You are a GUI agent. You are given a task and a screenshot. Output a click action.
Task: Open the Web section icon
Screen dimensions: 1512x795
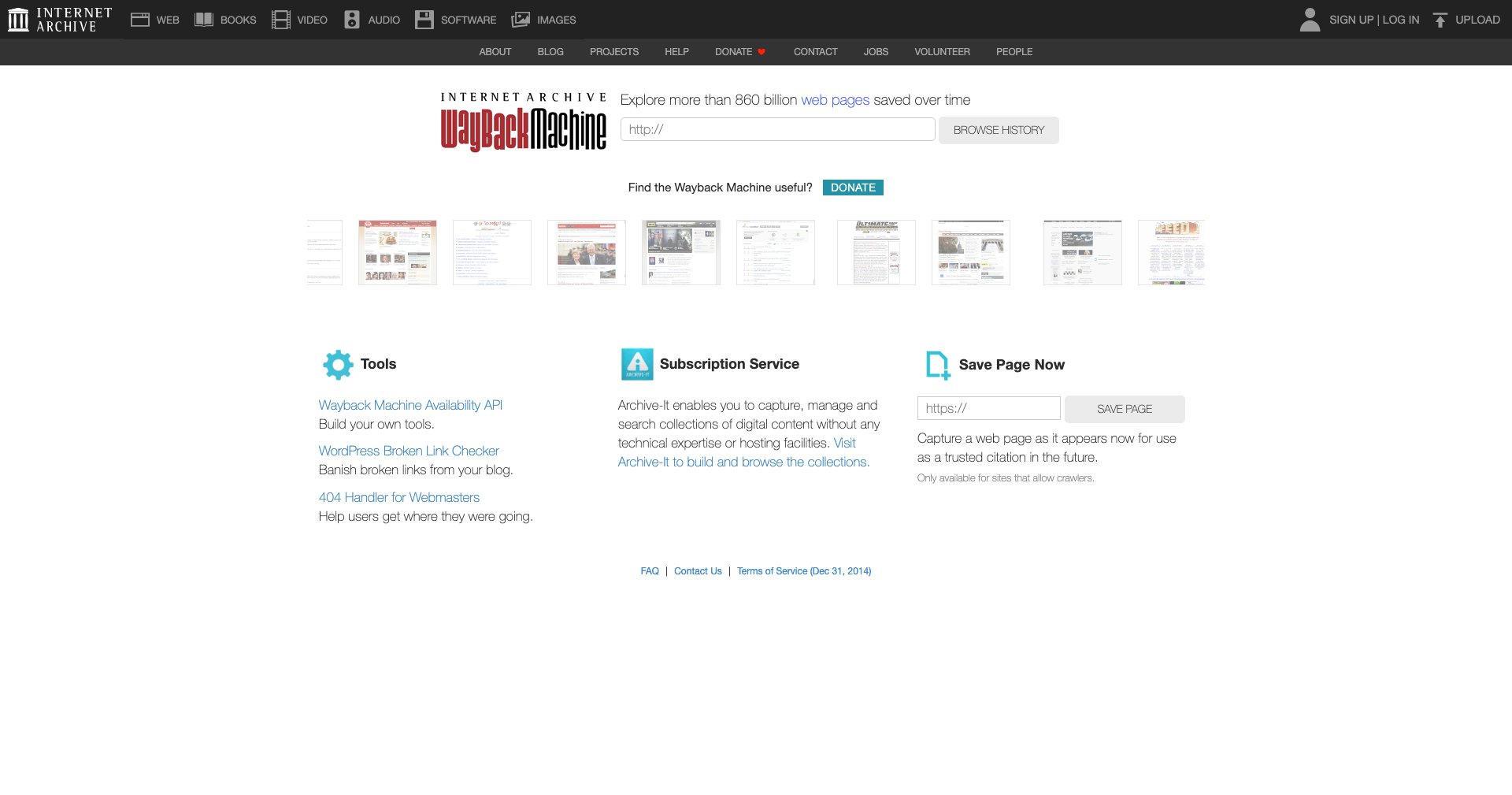(143, 18)
